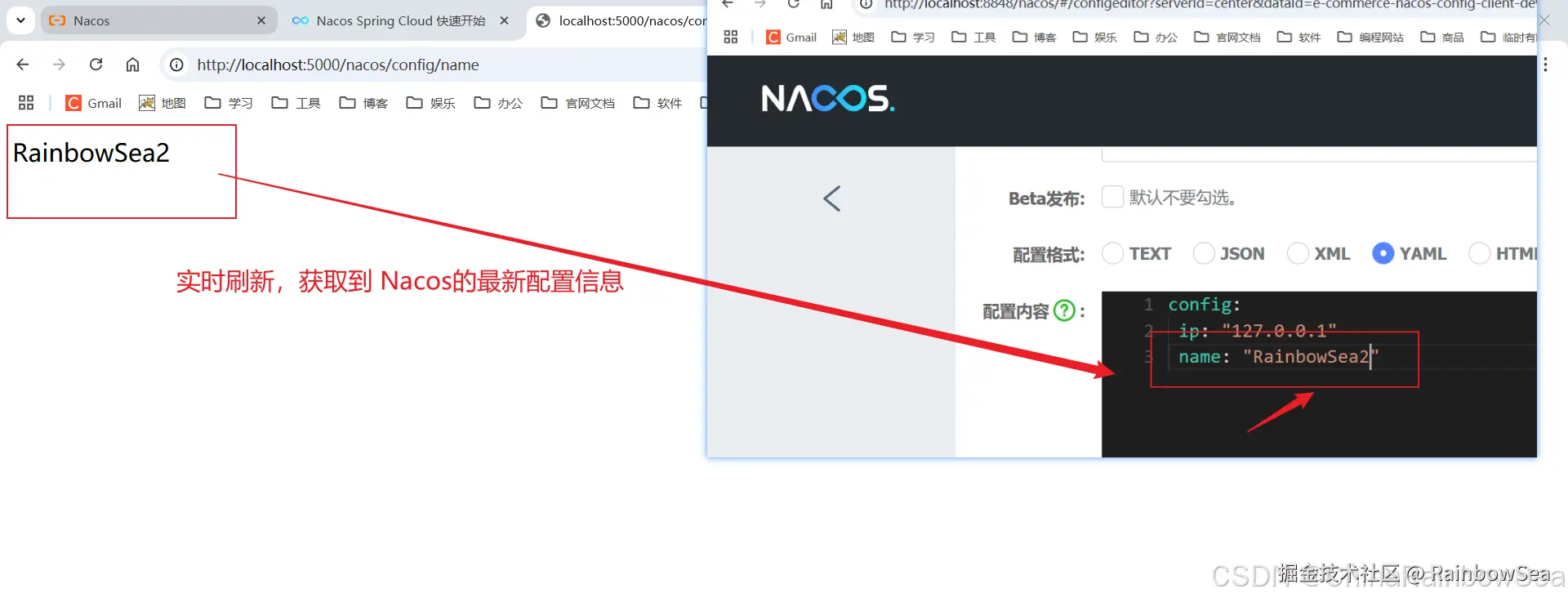
Task: Open 地图 bookmark in Nacos window
Action: (x=853, y=37)
